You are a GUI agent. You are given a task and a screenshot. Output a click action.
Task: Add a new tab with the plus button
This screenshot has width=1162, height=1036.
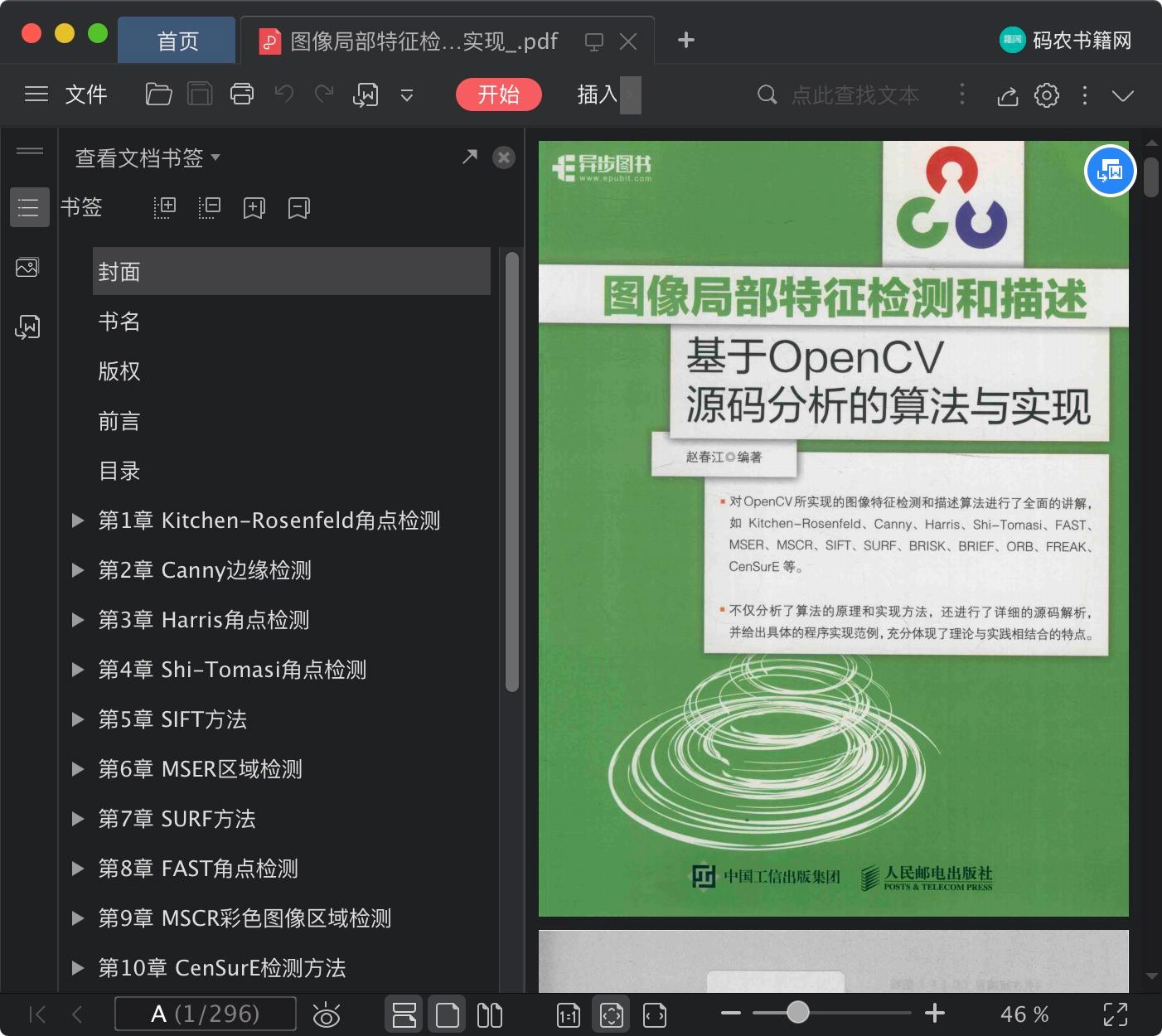pos(686,40)
